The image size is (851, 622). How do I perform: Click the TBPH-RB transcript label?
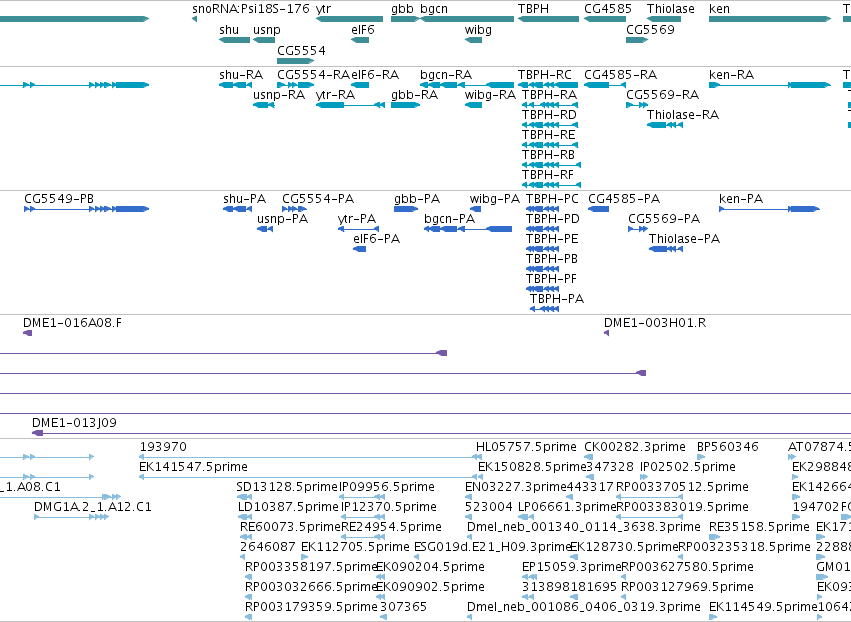[548, 155]
